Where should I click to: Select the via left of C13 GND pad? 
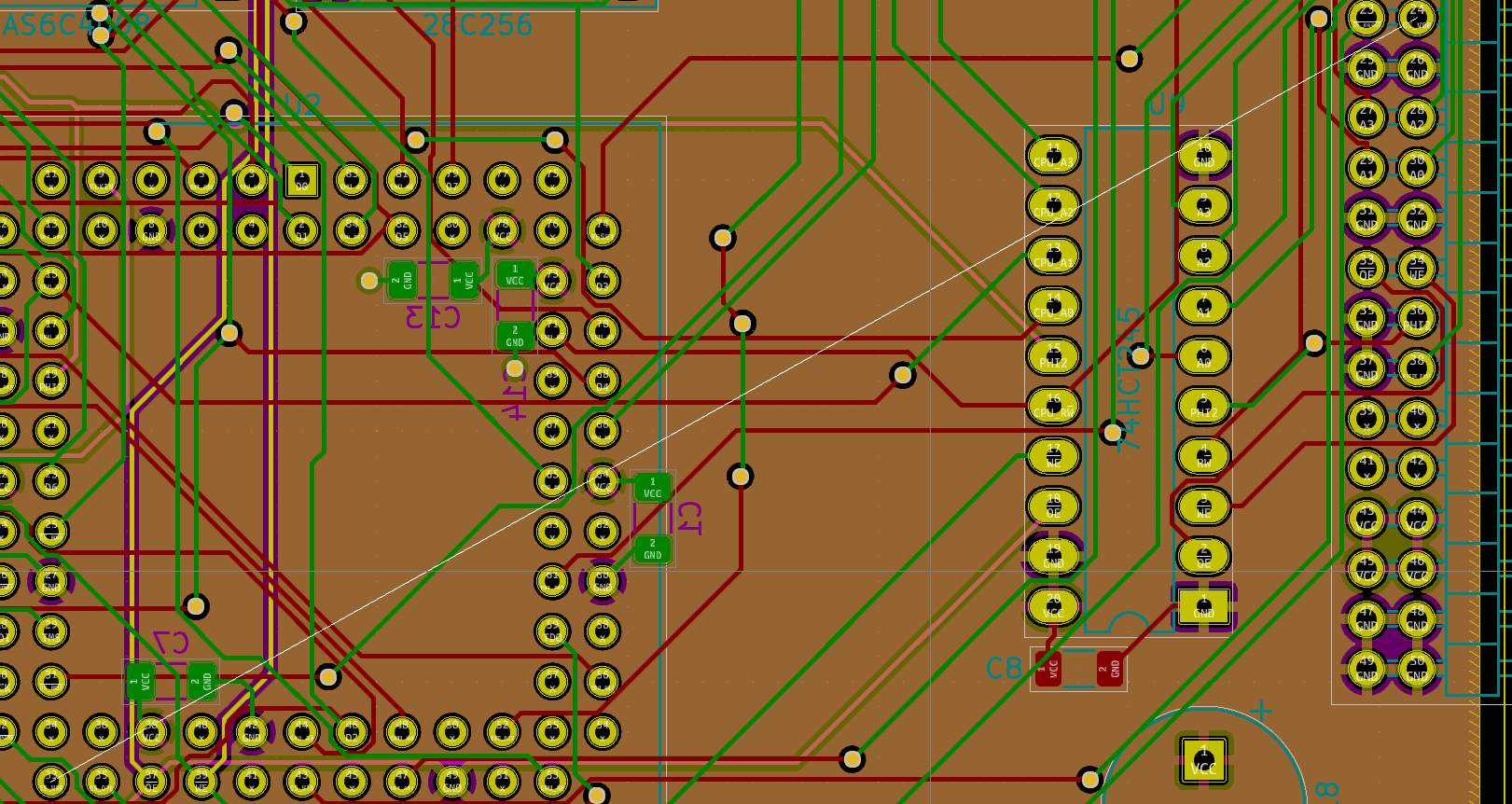[x=369, y=280]
